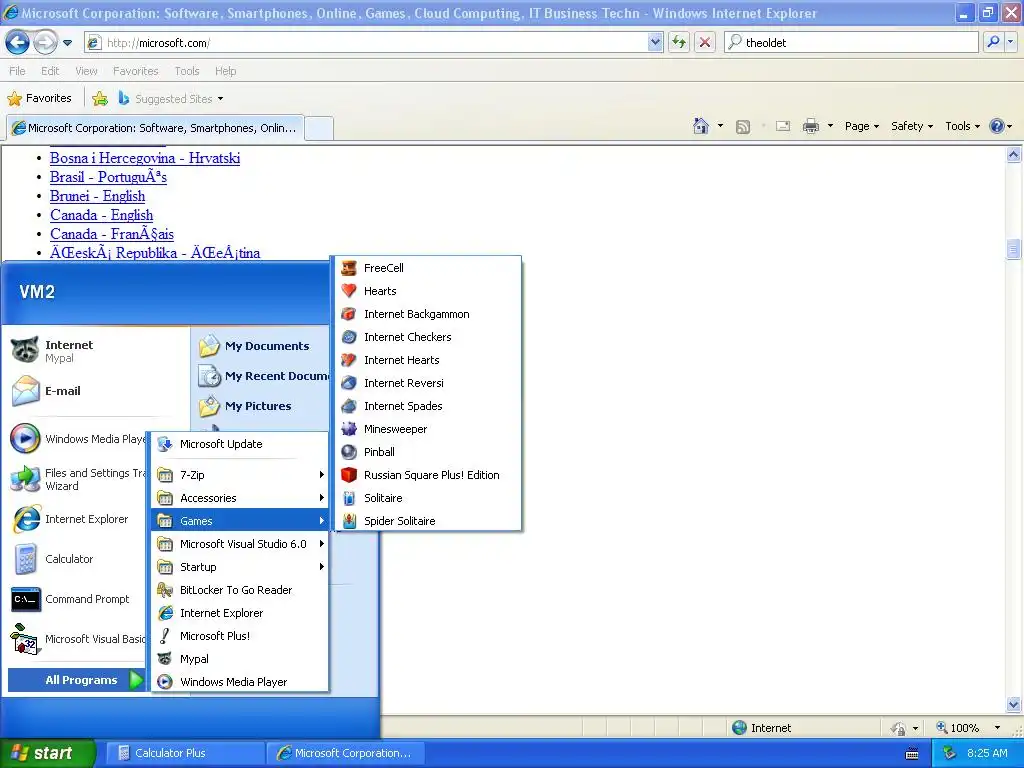1024x768 pixels.
Task: Launch FreeCell from the Games menu
Action: pyautogui.click(x=428, y=268)
